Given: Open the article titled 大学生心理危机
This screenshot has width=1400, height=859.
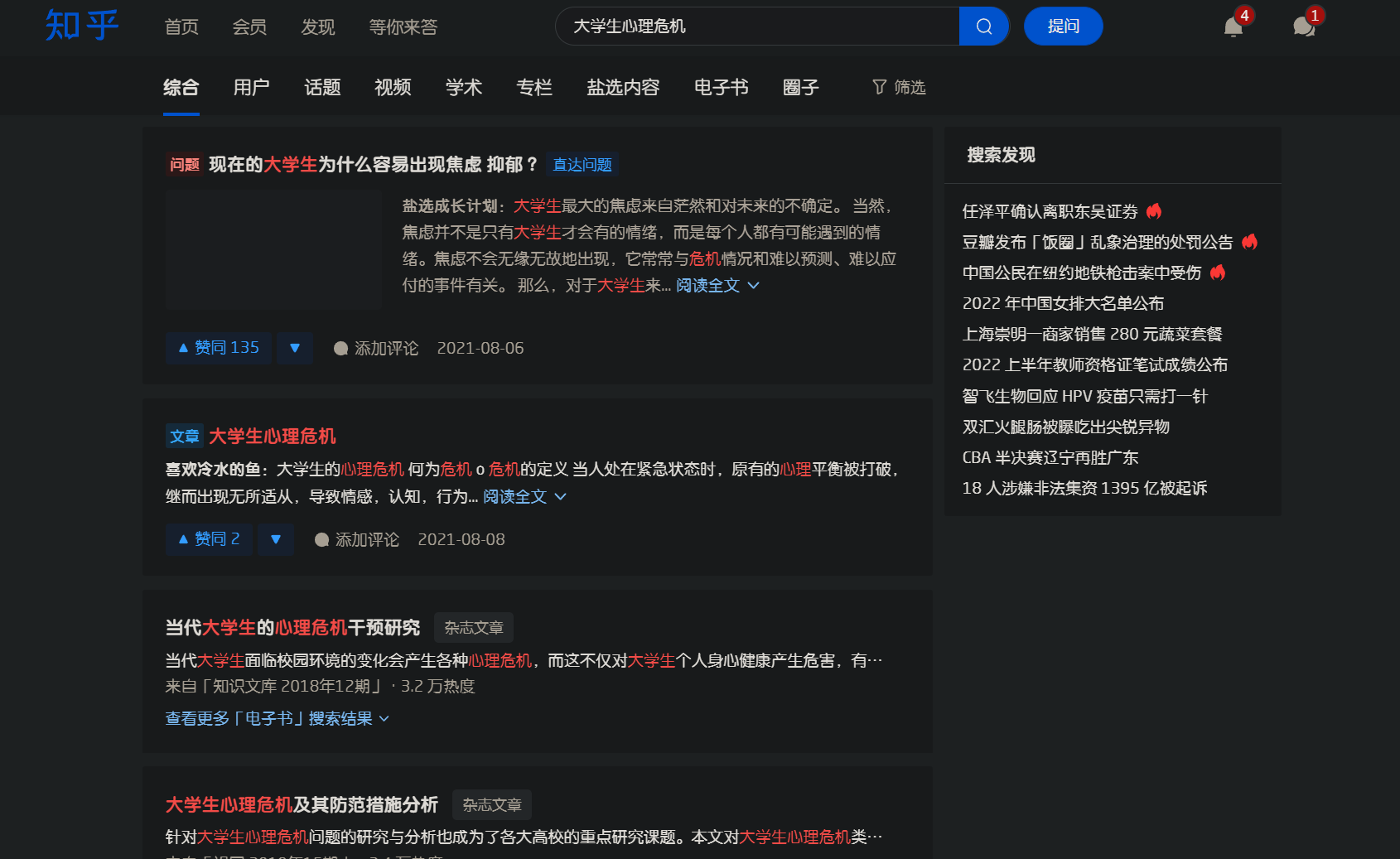Looking at the screenshot, I should tap(275, 436).
